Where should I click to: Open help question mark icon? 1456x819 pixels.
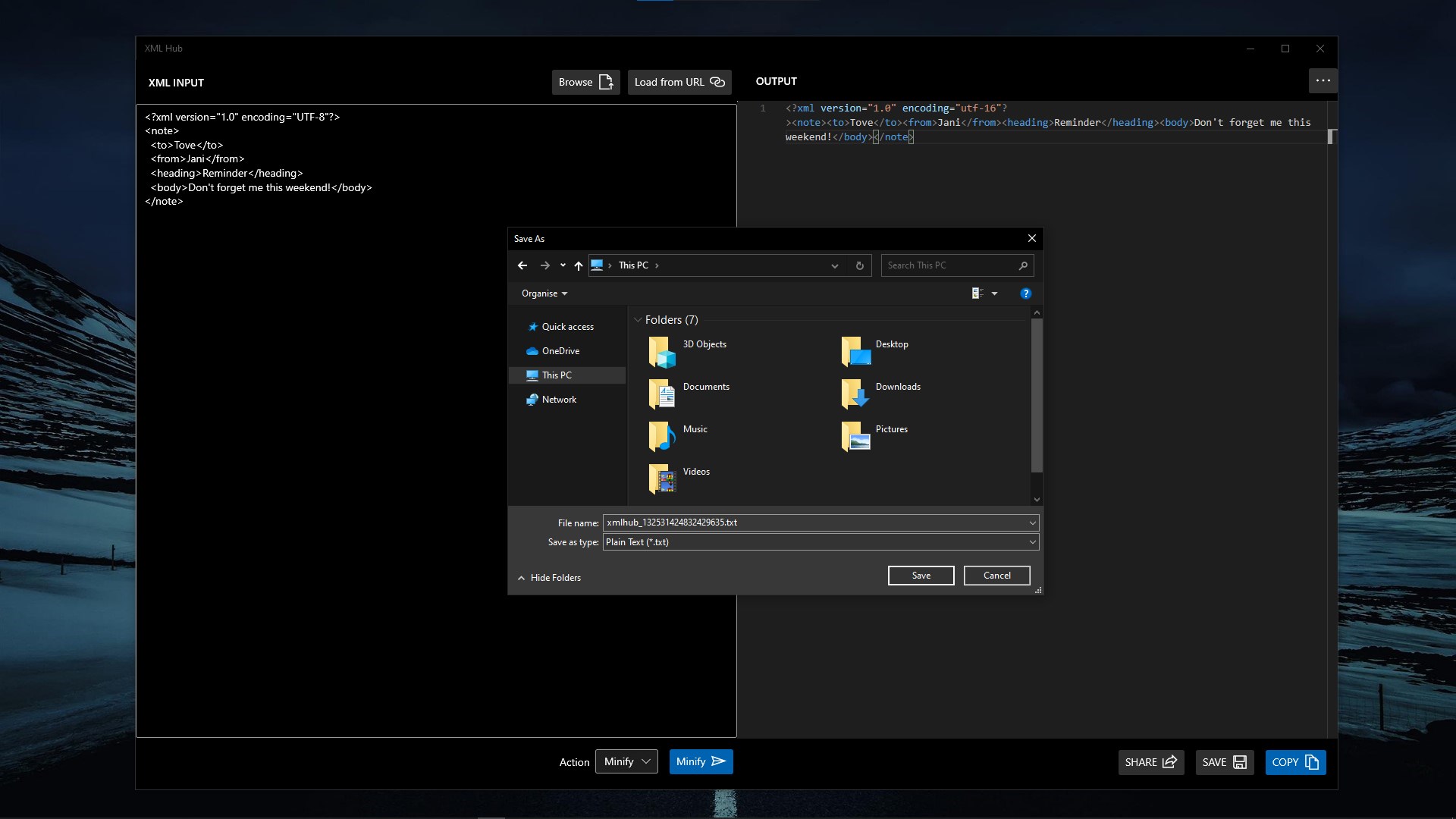[1025, 293]
